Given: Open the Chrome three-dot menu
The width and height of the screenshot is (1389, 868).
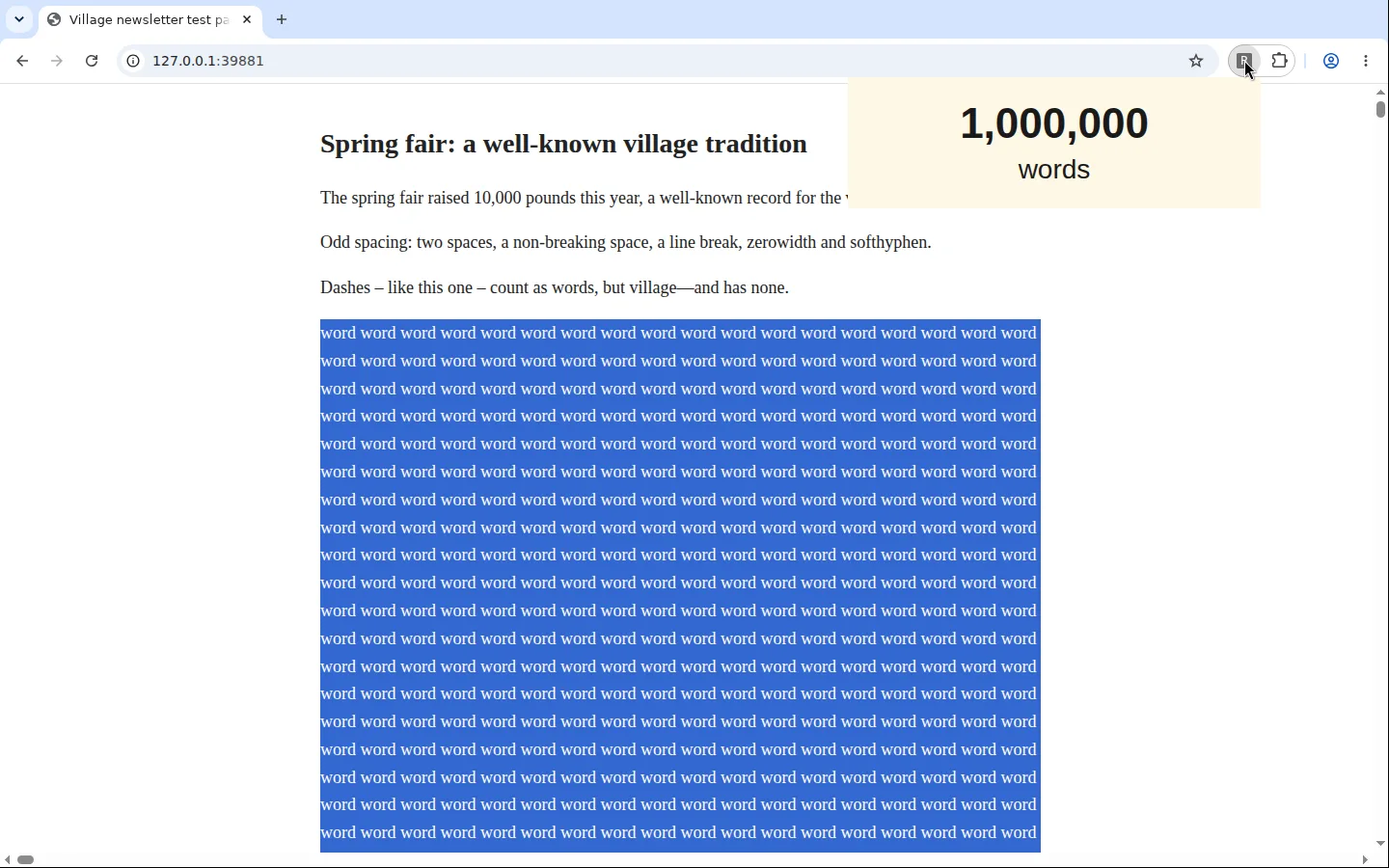Looking at the screenshot, I should pos(1368,61).
